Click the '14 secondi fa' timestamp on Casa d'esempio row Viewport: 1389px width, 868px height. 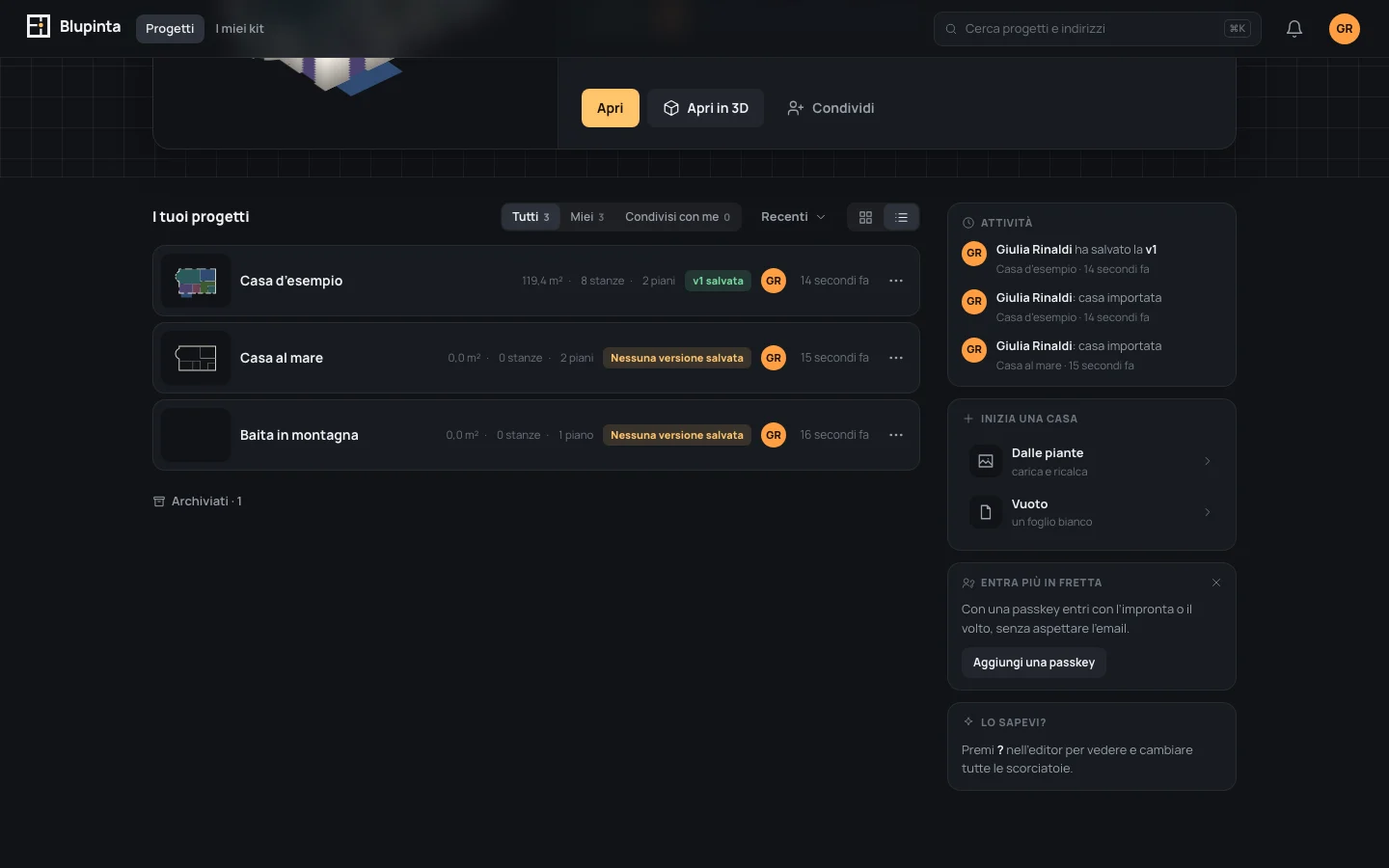click(834, 281)
